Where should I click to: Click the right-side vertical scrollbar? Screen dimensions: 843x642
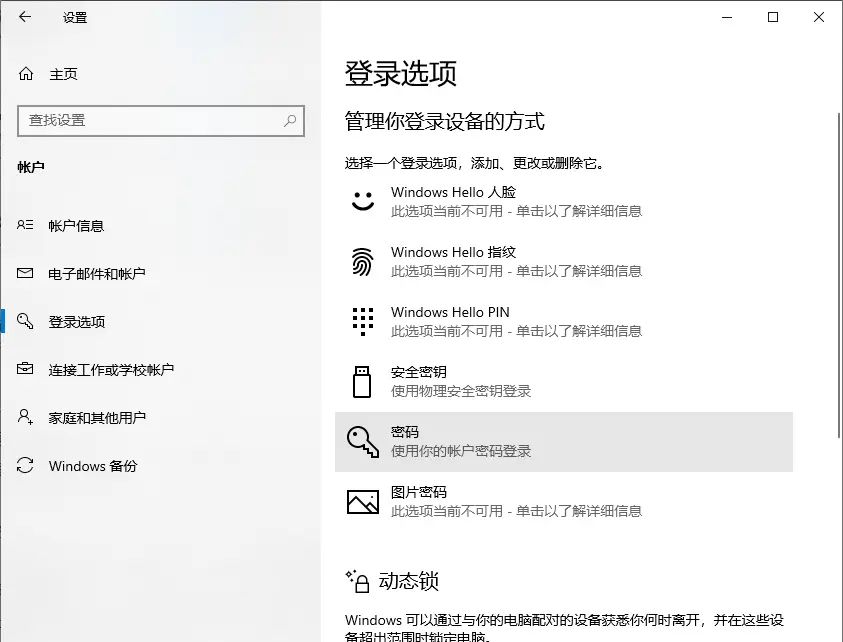pyautogui.click(x=839, y=274)
